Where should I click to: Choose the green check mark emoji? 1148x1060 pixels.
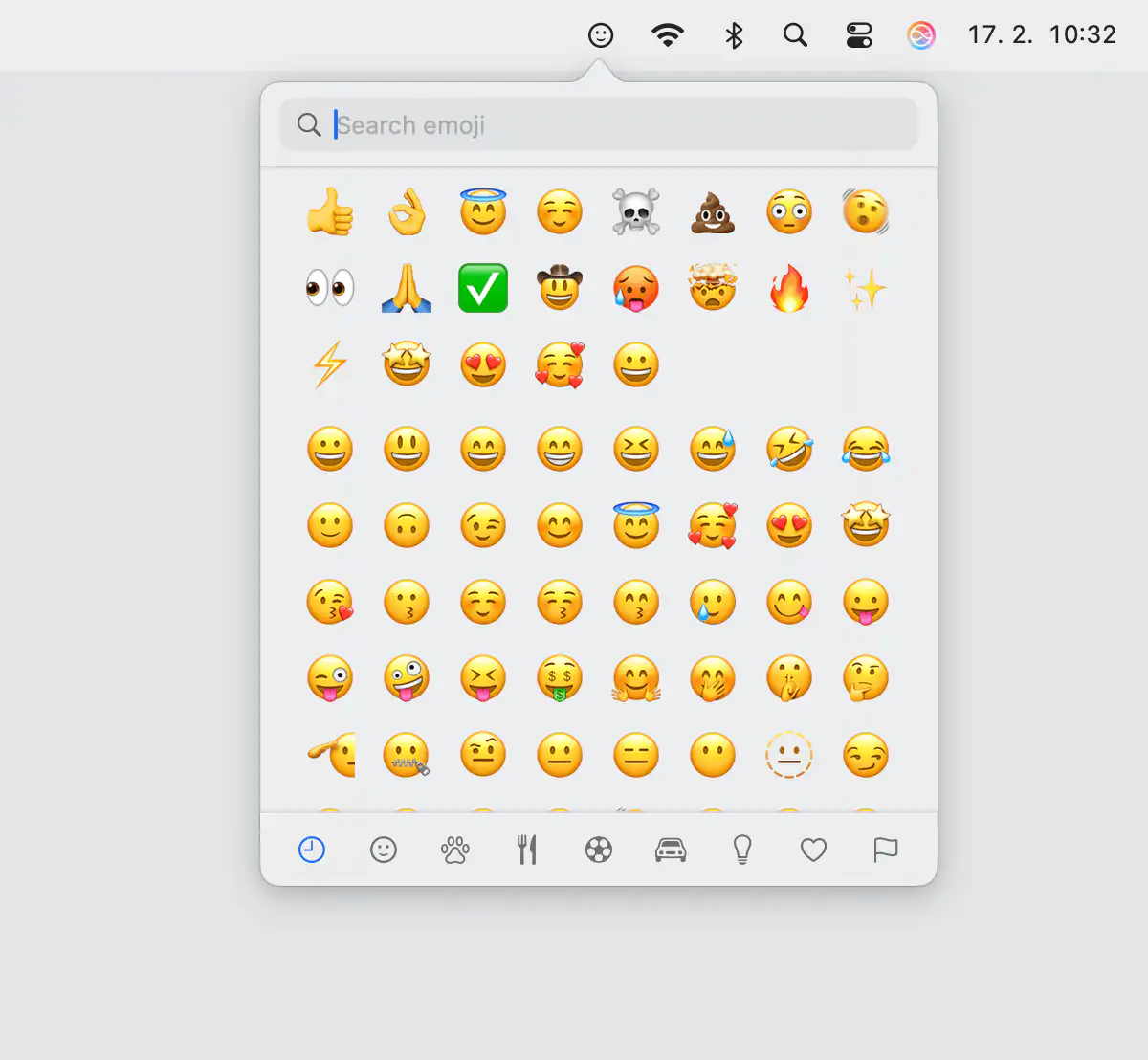(x=483, y=288)
